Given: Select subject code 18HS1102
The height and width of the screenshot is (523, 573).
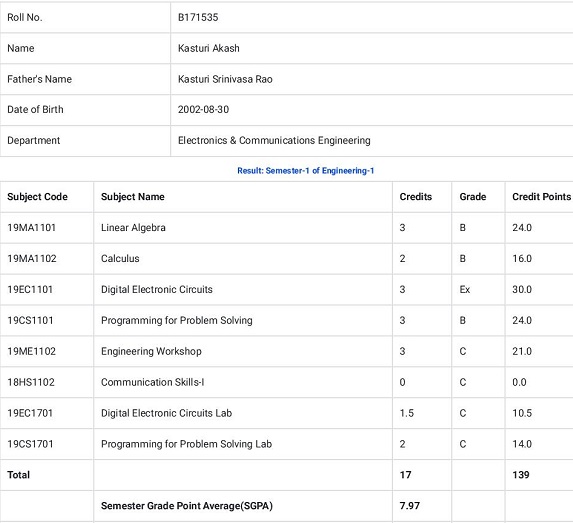Looking at the screenshot, I should [31, 382].
